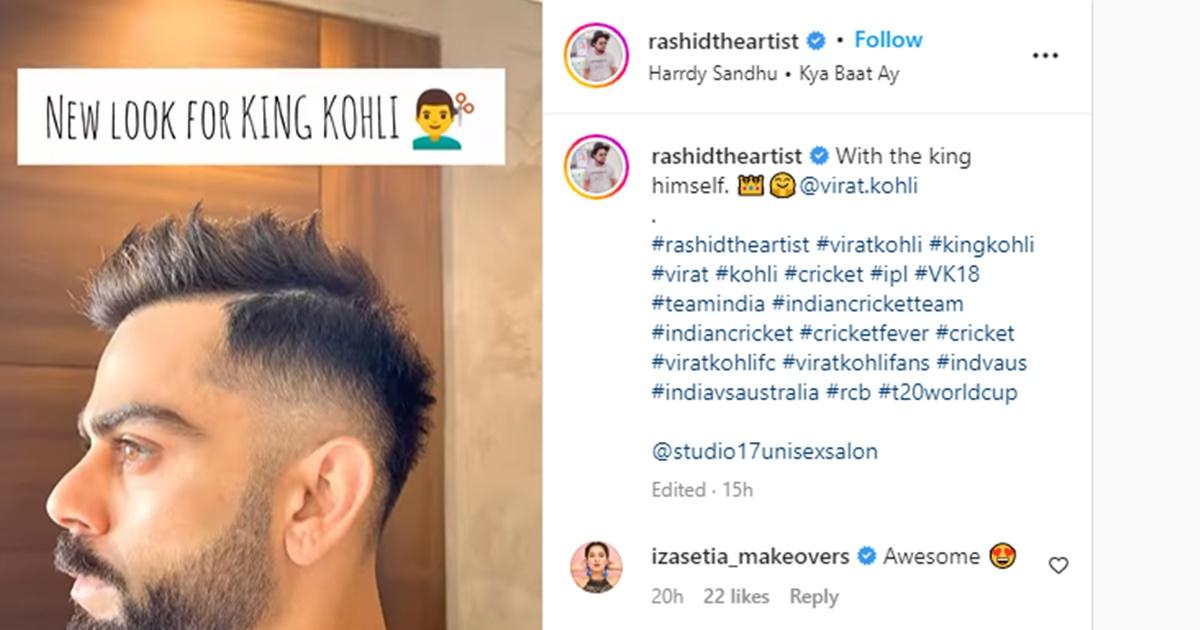This screenshot has width=1200, height=630.
Task: Click the post photo of the haircut
Action: (271, 315)
